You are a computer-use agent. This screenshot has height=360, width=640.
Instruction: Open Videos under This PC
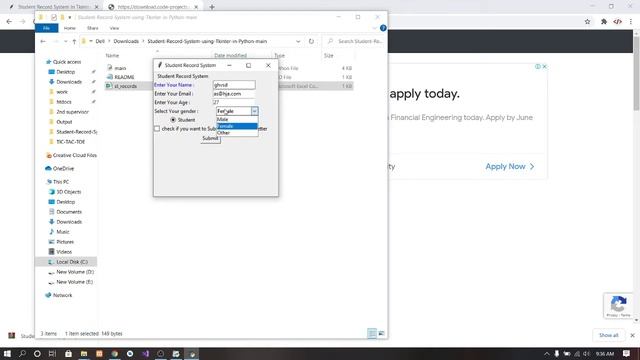(x=64, y=252)
